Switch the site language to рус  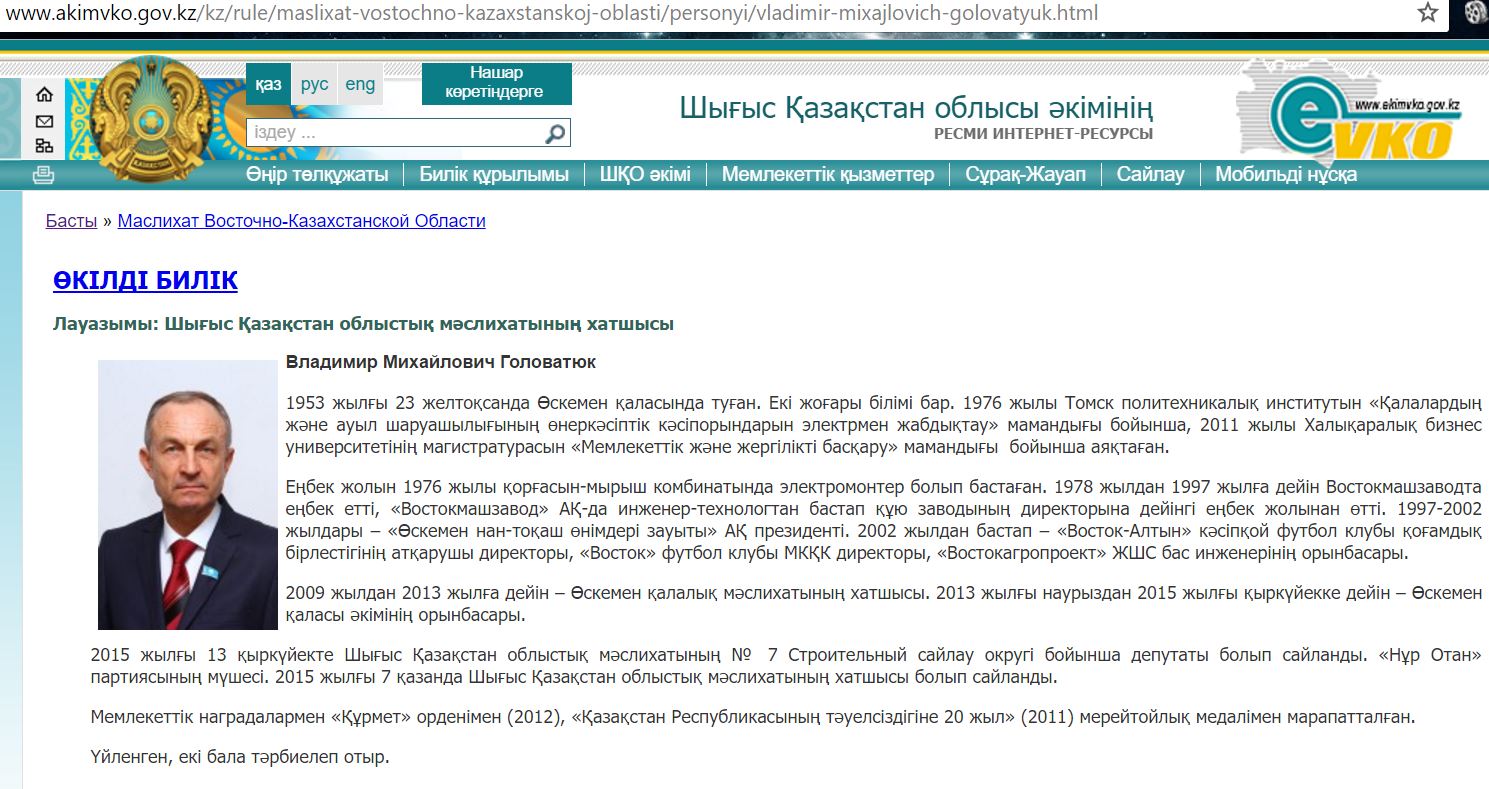314,85
